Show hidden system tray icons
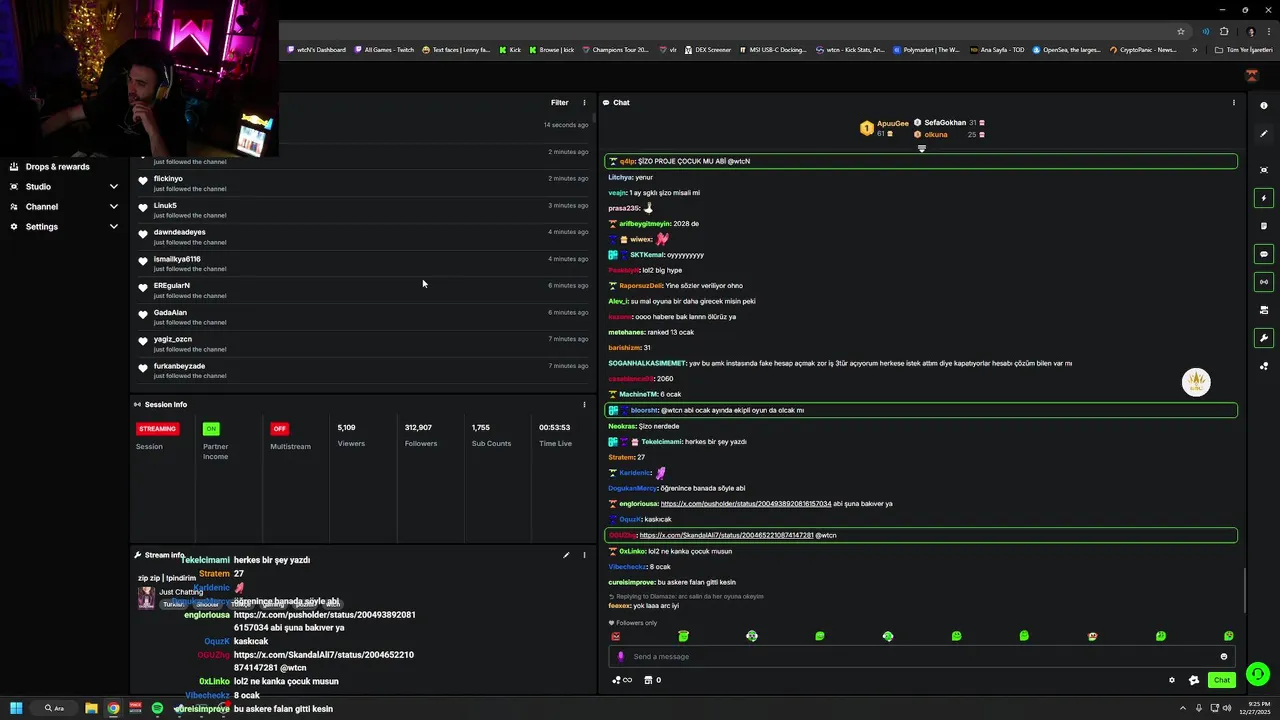 point(1183,708)
